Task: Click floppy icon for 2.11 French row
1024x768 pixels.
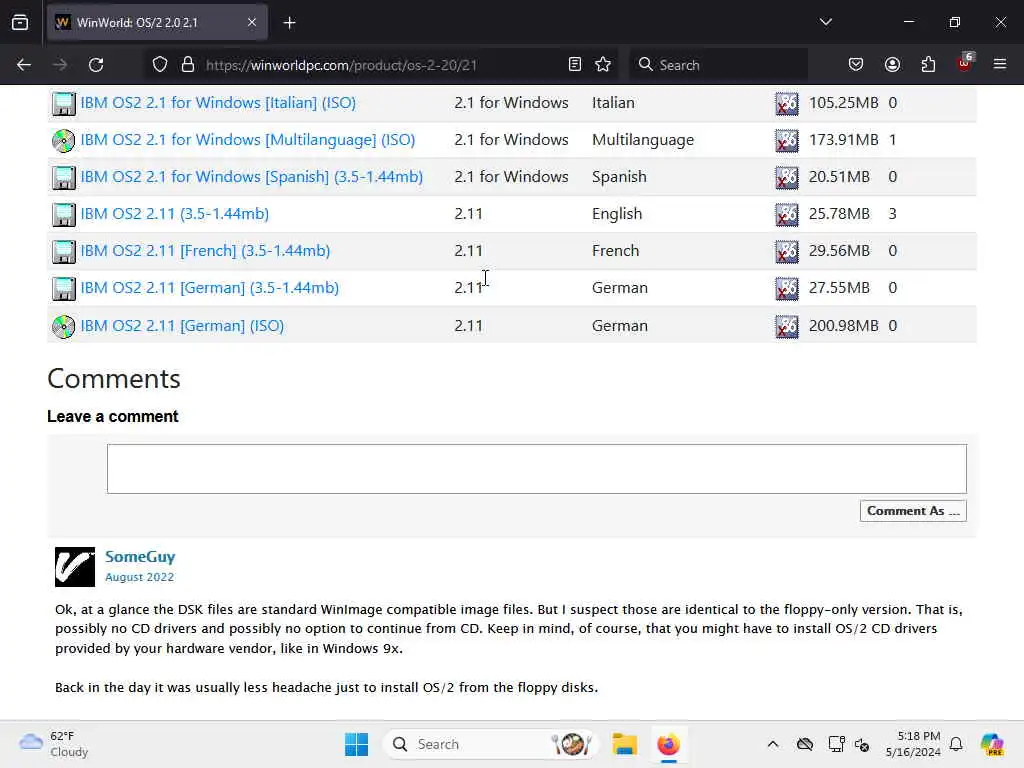Action: tap(63, 251)
